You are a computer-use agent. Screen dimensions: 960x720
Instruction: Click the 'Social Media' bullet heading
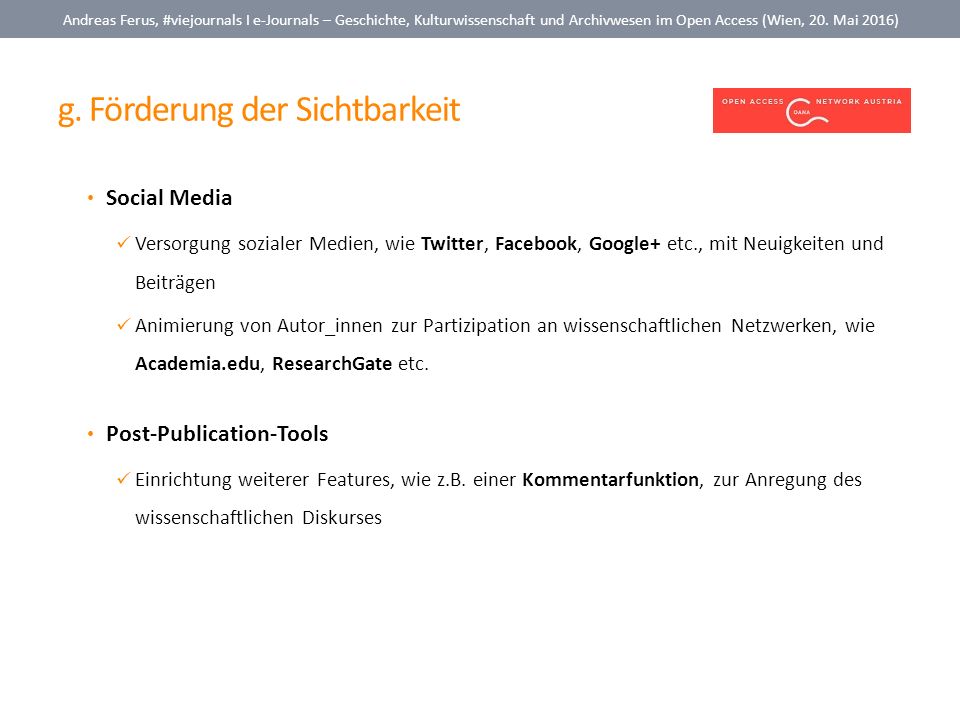(169, 198)
